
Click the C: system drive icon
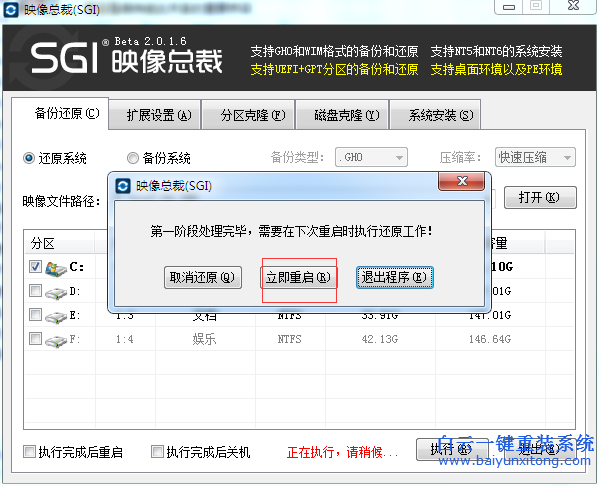pos(55,268)
